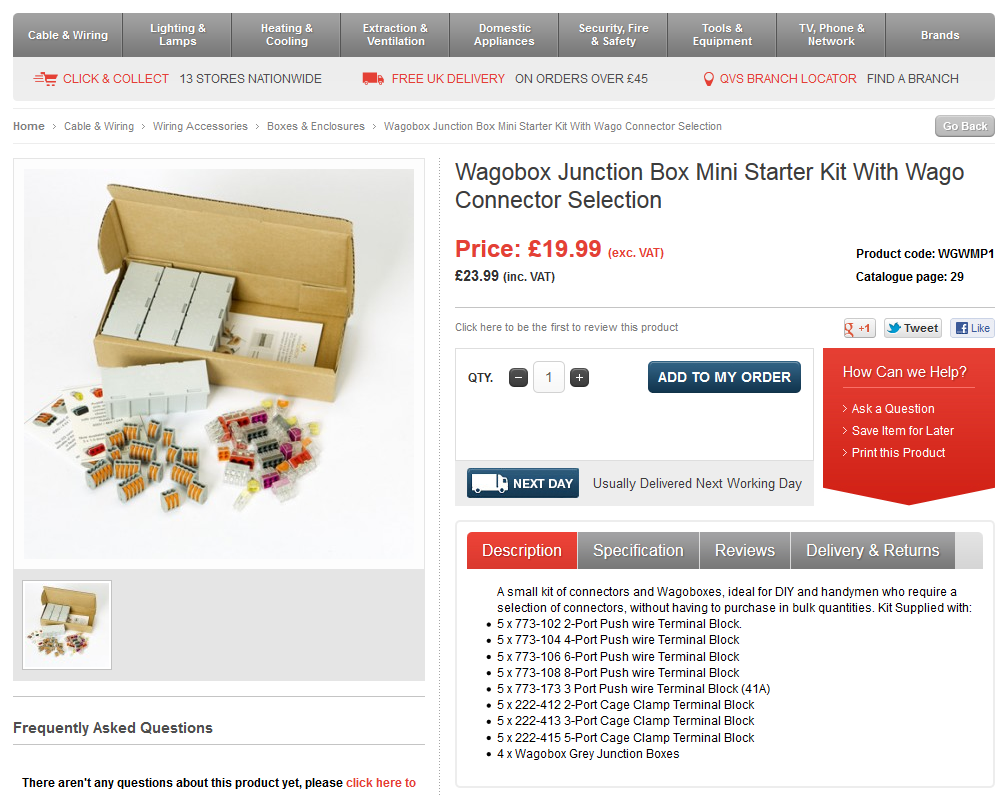
Task: Open the Specification tab
Action: point(638,550)
